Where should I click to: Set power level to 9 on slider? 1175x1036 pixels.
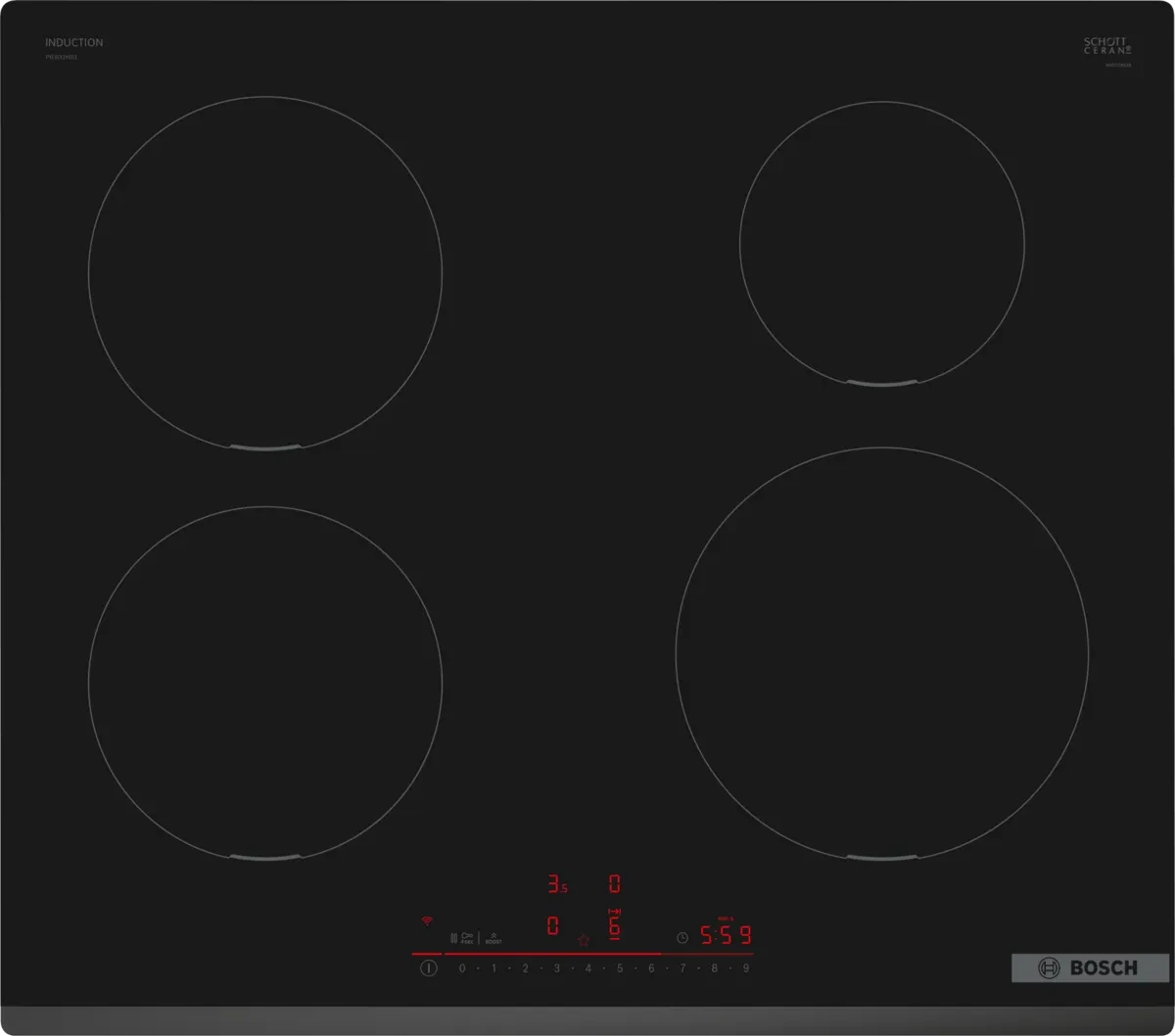(x=746, y=968)
